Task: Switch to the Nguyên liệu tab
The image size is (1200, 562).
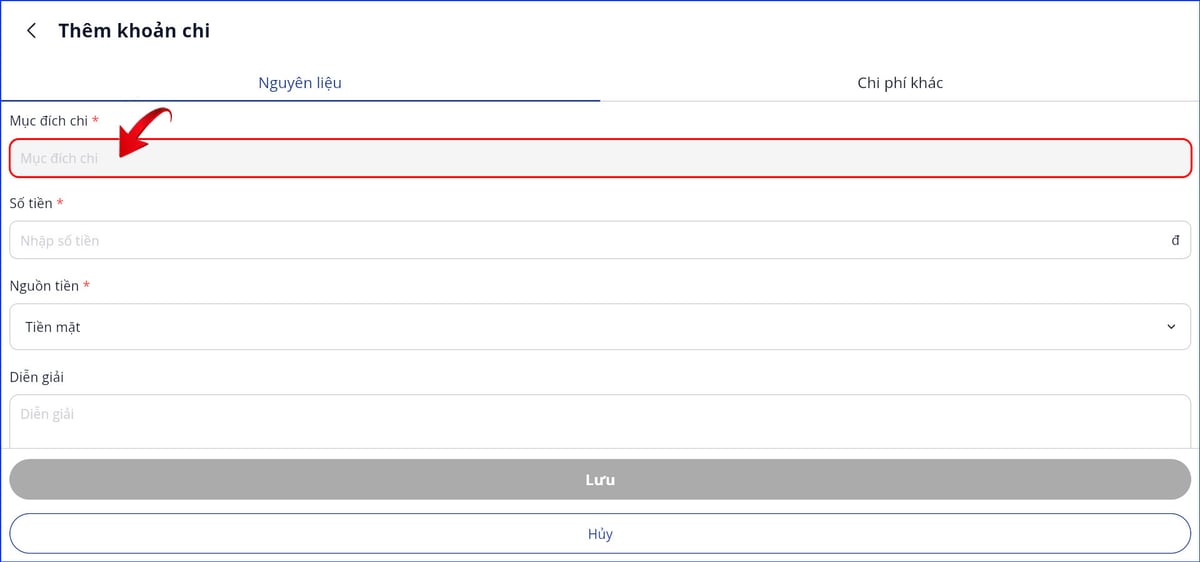Action: (300, 83)
